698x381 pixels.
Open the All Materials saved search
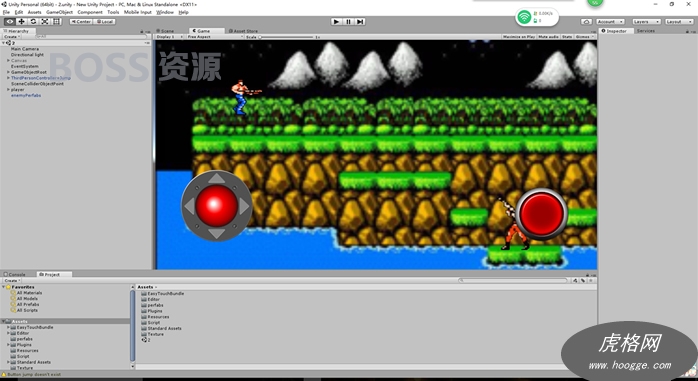(27, 293)
